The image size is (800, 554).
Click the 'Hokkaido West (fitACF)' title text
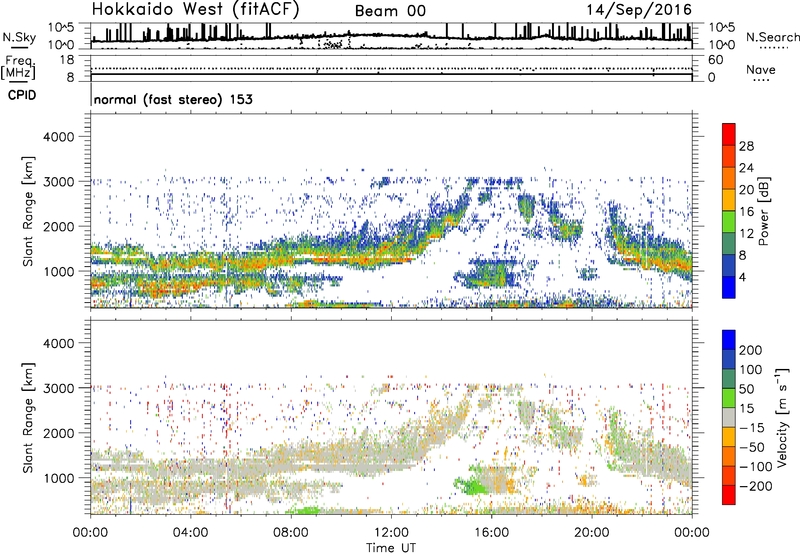195,9
